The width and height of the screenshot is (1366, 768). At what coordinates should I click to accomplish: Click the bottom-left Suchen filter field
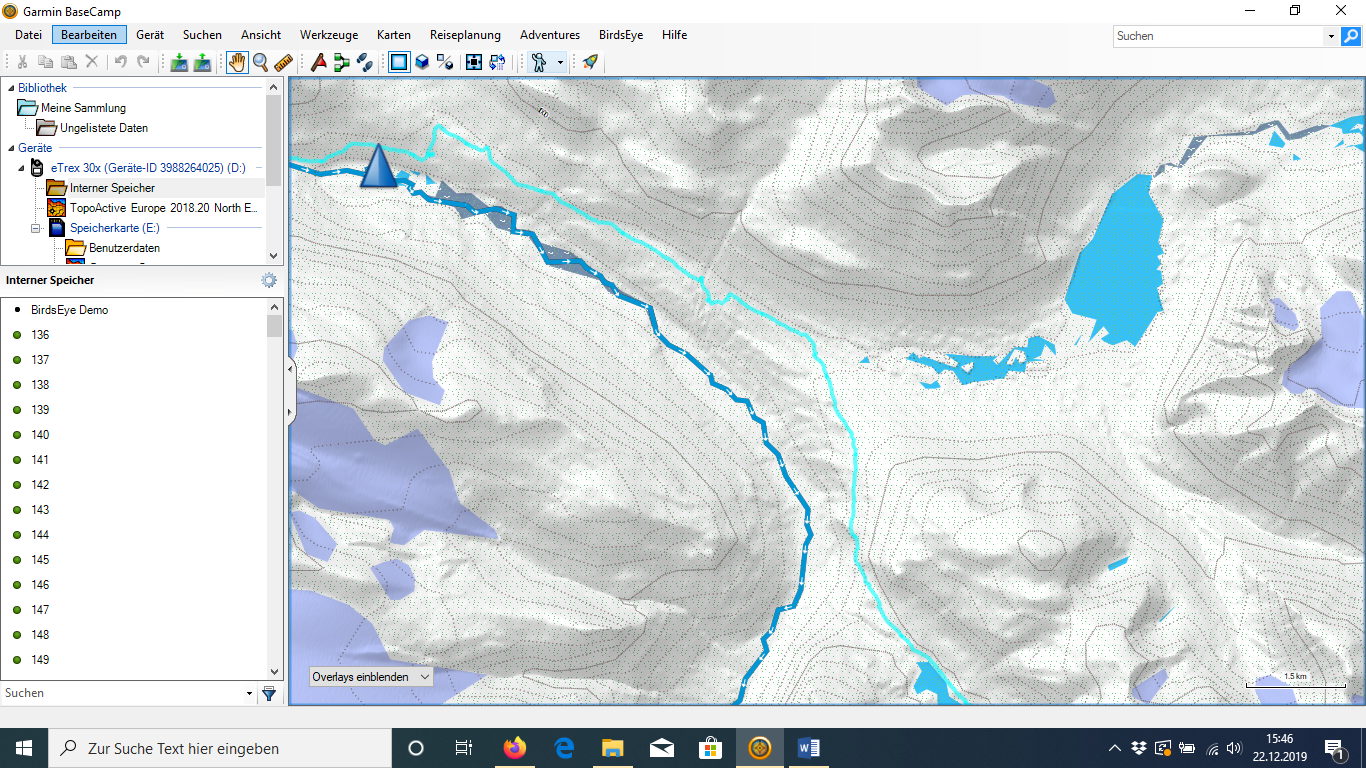122,693
